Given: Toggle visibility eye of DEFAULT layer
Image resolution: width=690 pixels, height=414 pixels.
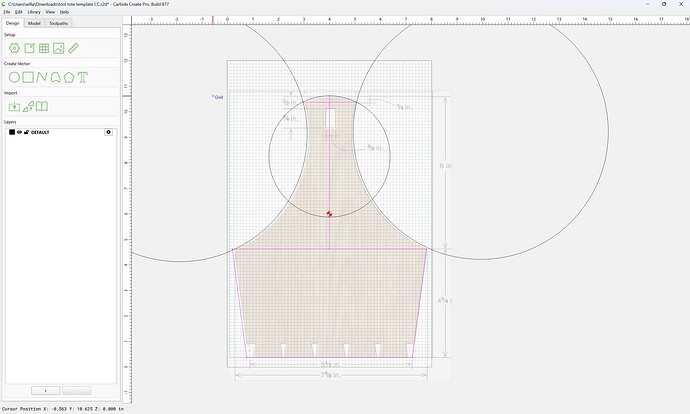Looking at the screenshot, I should 19,132.
